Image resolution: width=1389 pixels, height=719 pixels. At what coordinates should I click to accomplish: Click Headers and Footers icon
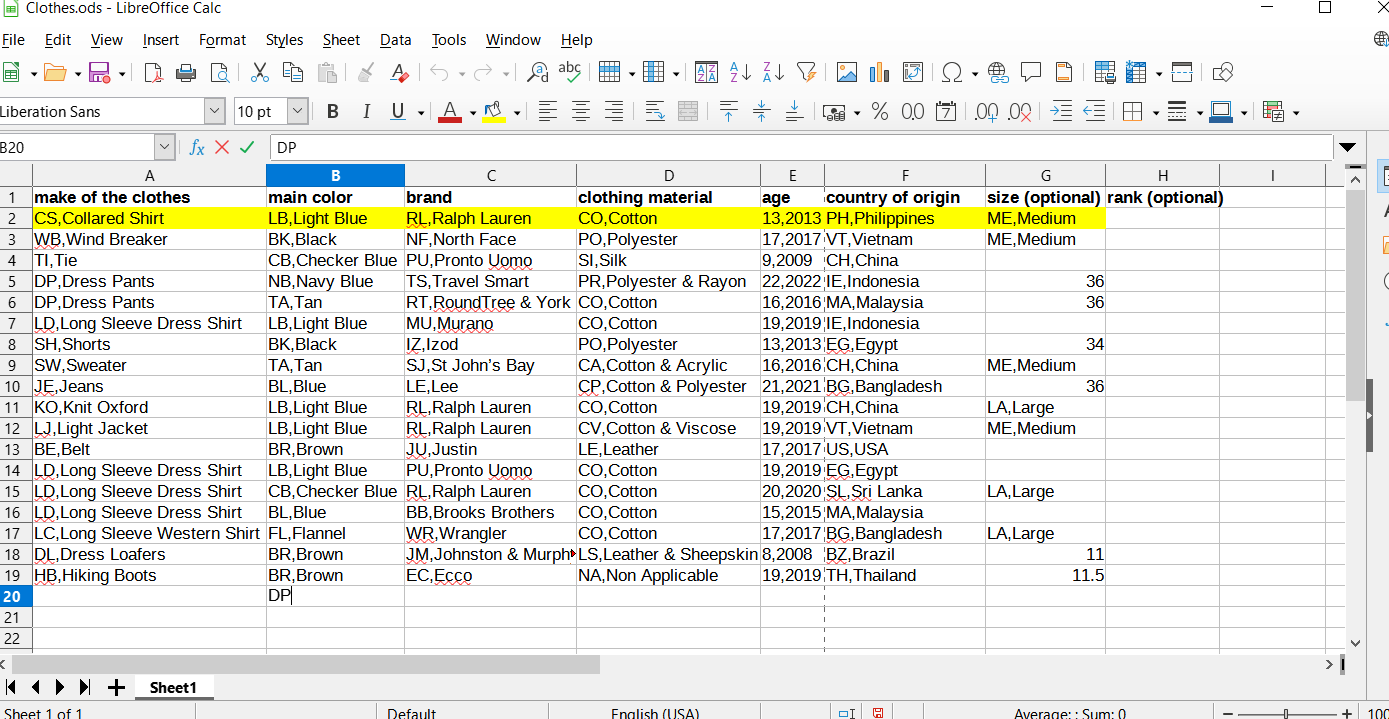coord(1064,72)
